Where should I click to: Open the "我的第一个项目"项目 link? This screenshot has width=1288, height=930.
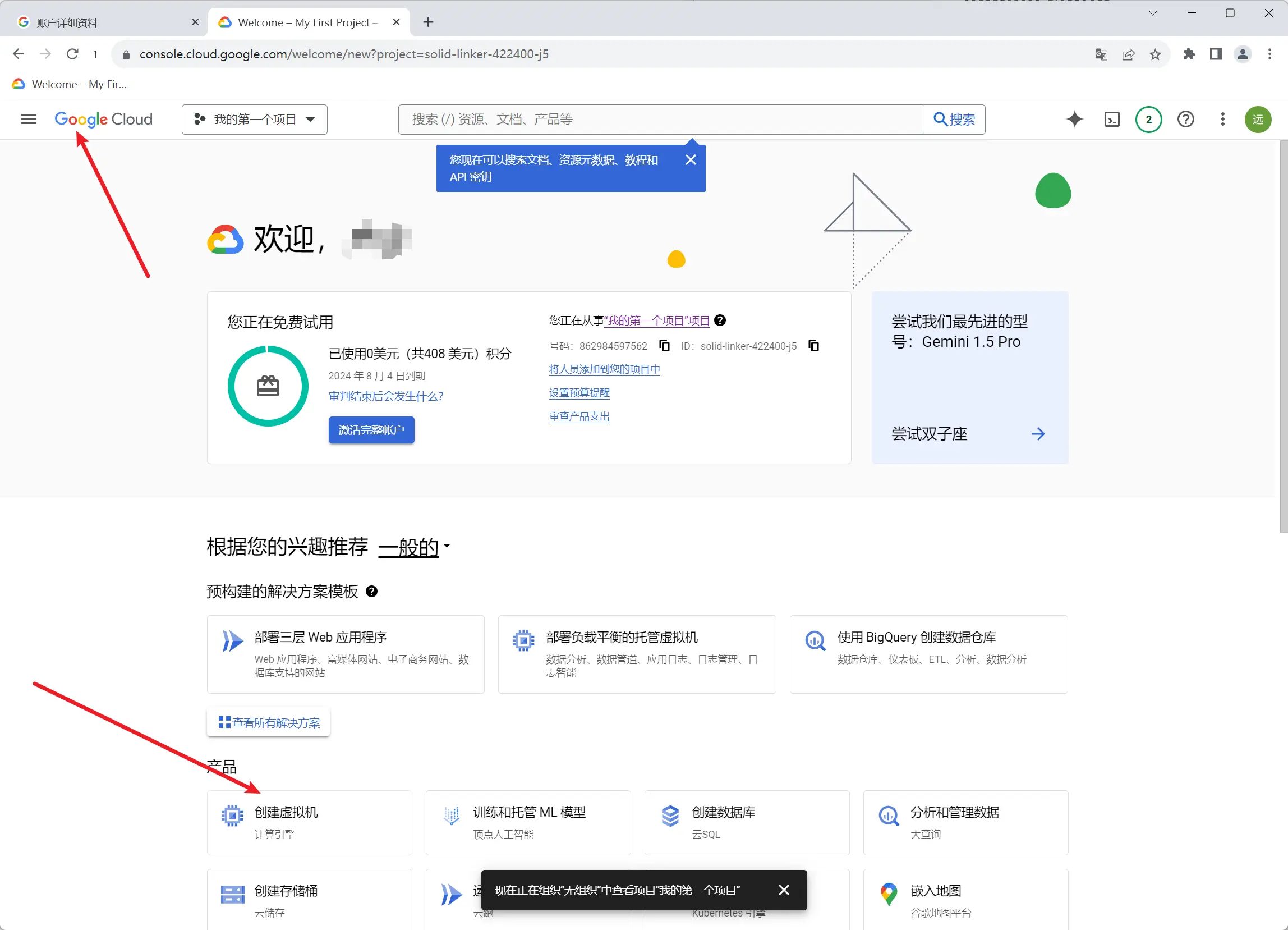point(657,320)
